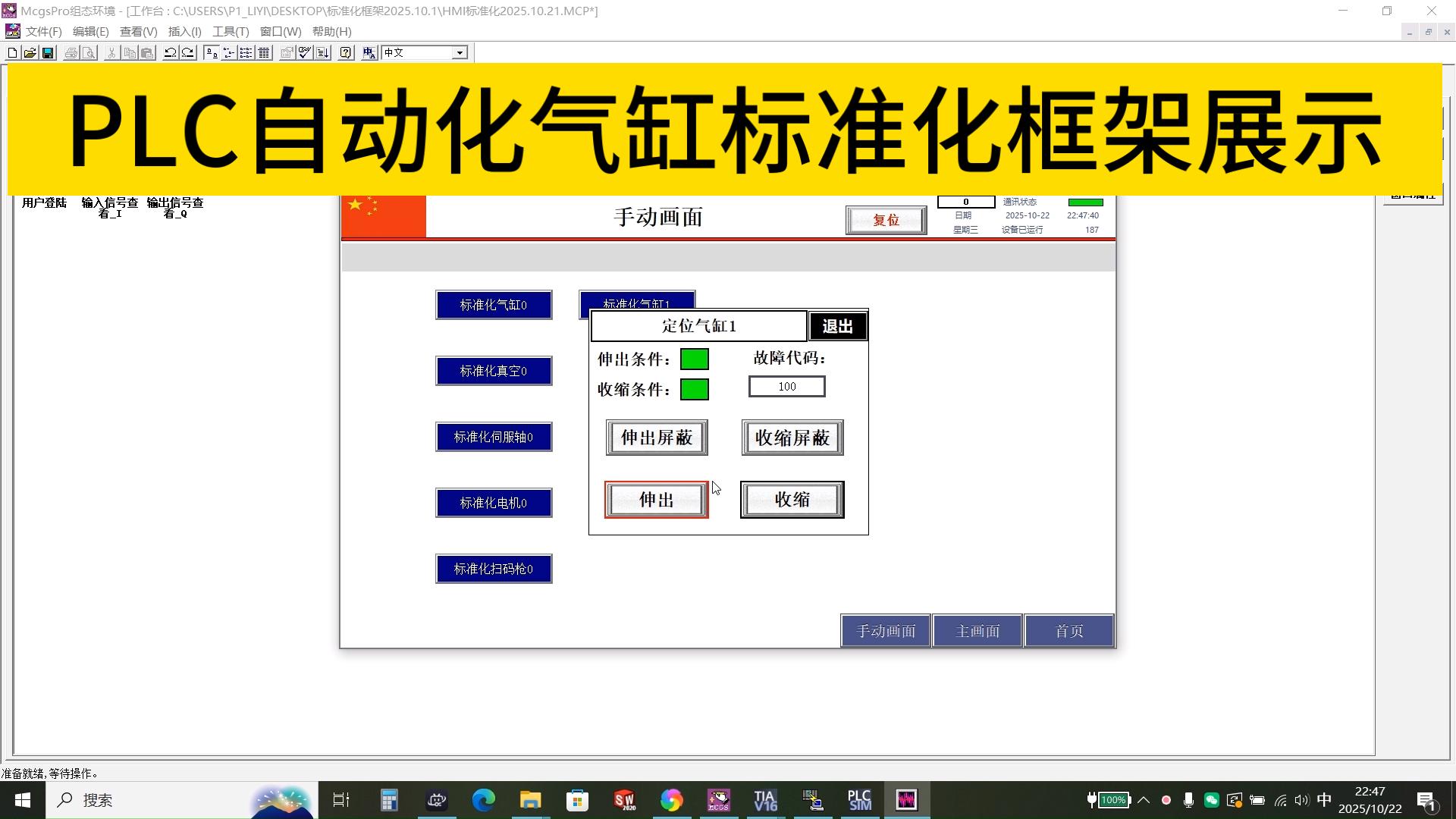The image size is (1456, 819).
Task: Click the green 伸出条件 indicator
Action: click(x=694, y=359)
